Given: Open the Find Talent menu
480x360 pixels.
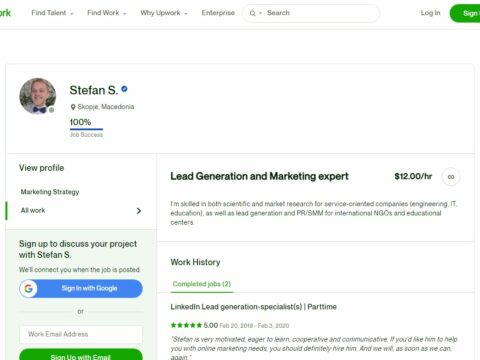Looking at the screenshot, I should point(52,13).
